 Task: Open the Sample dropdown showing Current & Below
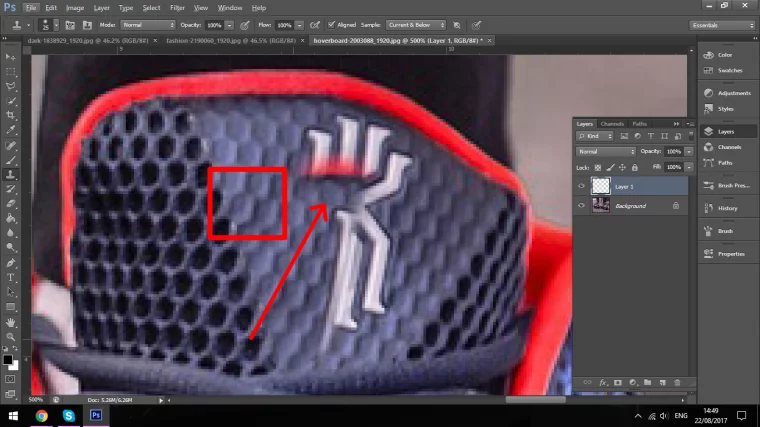415,25
